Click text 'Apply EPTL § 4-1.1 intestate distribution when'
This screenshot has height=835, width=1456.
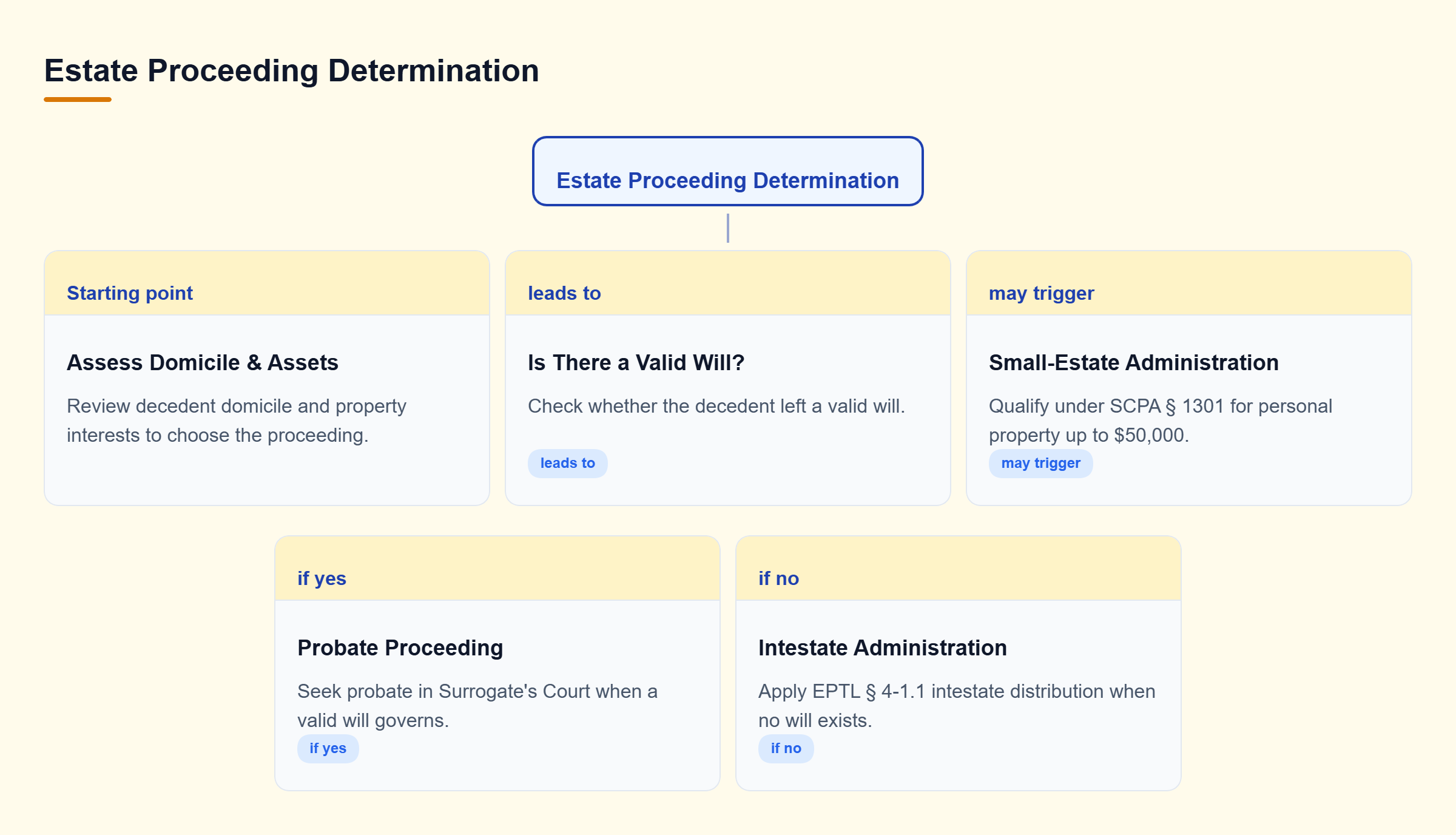pos(957,691)
